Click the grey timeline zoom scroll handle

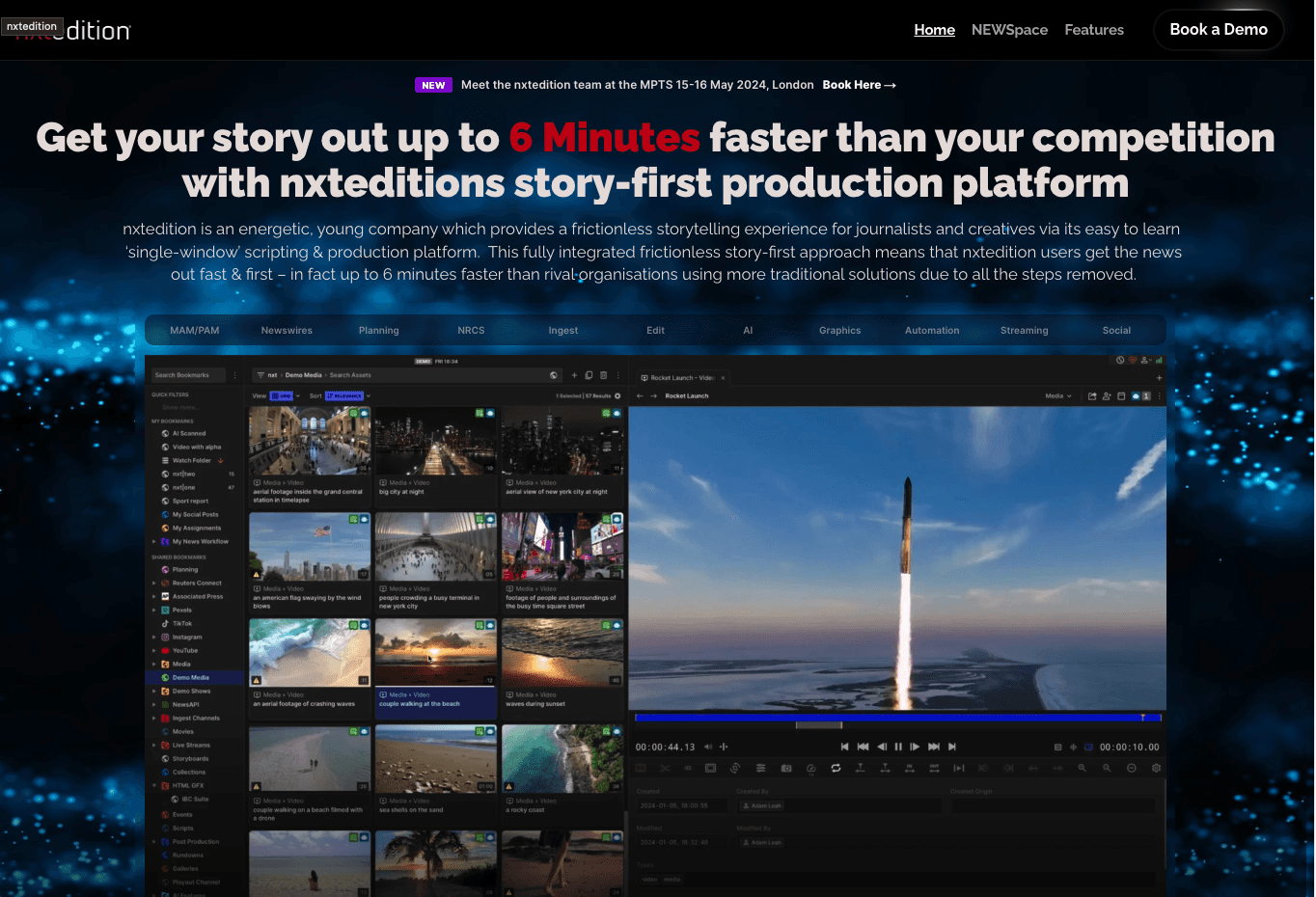(818, 725)
